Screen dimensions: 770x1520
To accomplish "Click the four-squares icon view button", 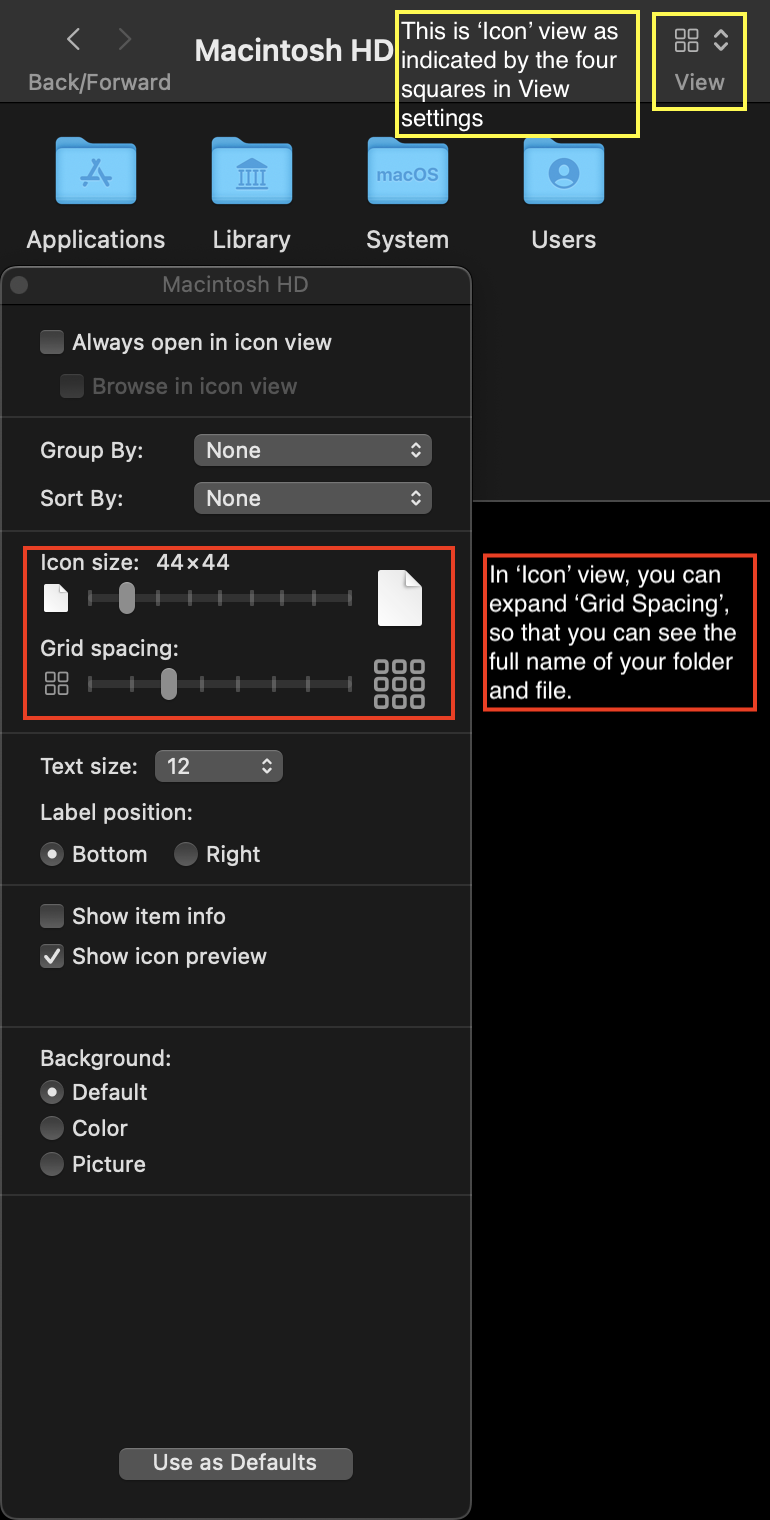I will coord(687,40).
